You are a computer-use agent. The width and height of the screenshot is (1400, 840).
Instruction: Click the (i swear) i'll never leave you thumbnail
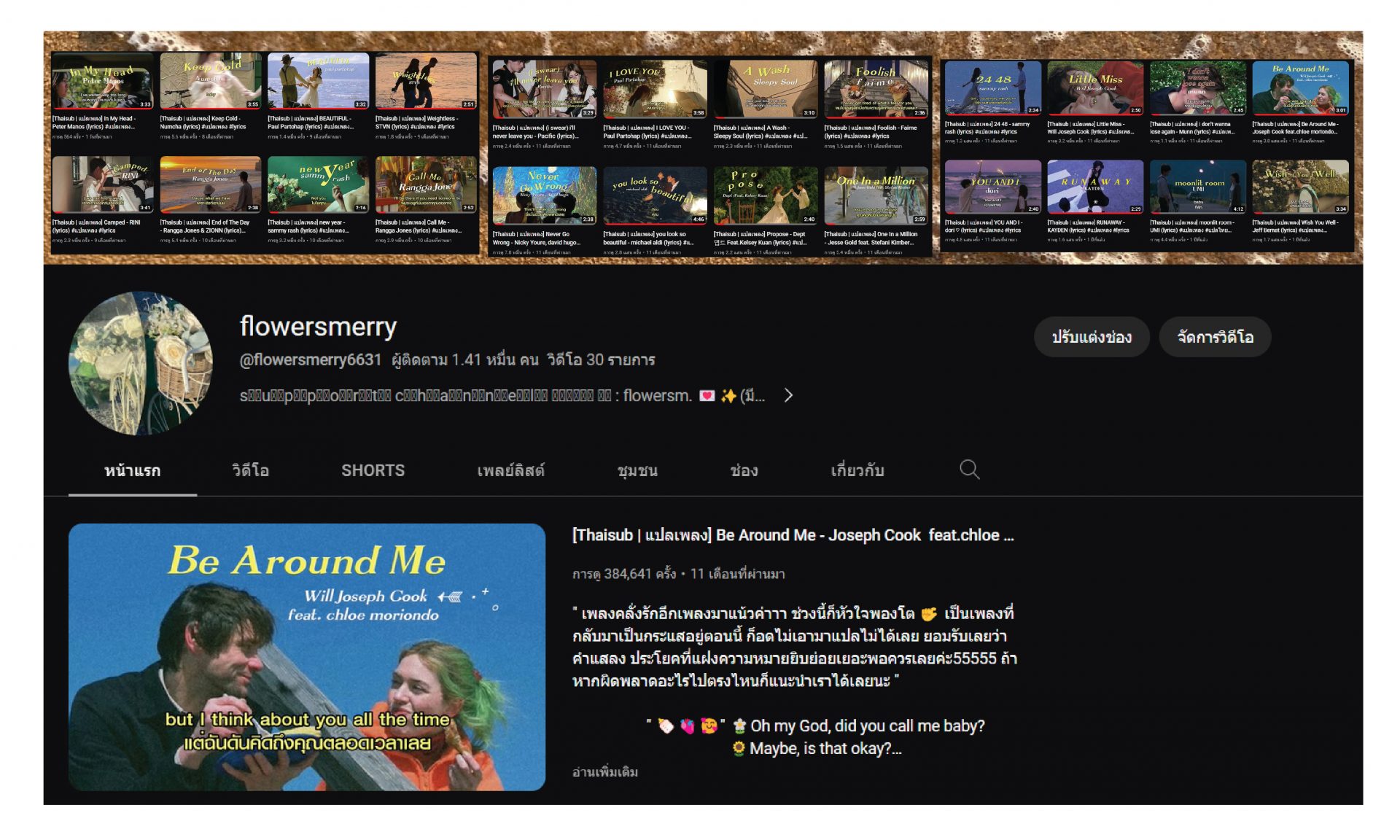(545, 90)
